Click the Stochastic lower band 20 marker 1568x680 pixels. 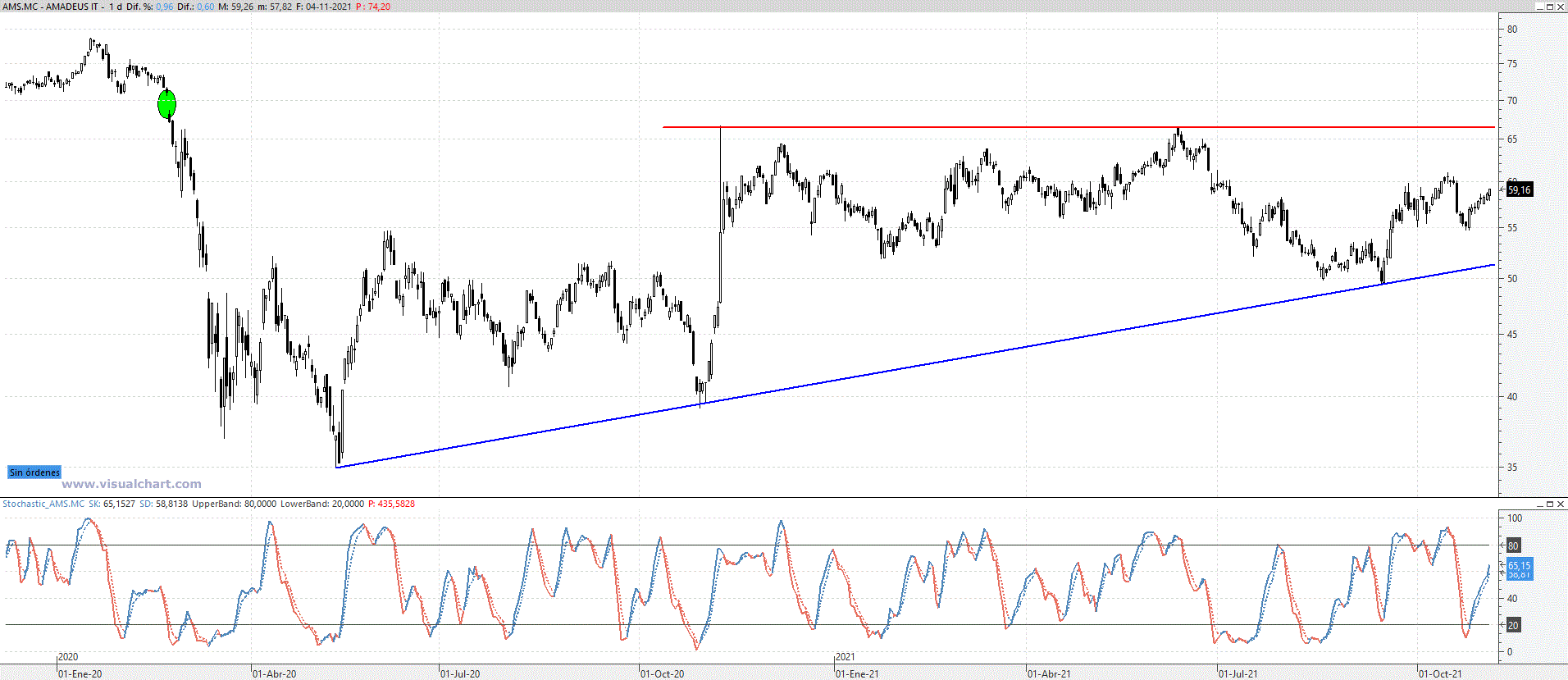point(1513,625)
